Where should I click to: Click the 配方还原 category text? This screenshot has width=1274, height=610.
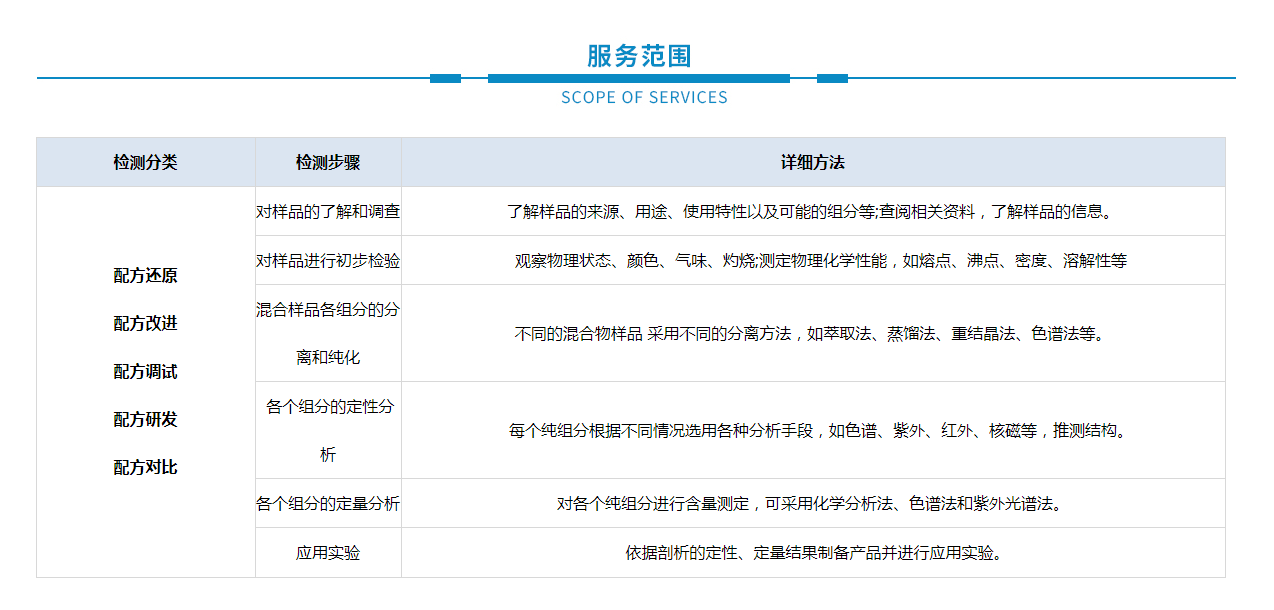tap(145, 276)
